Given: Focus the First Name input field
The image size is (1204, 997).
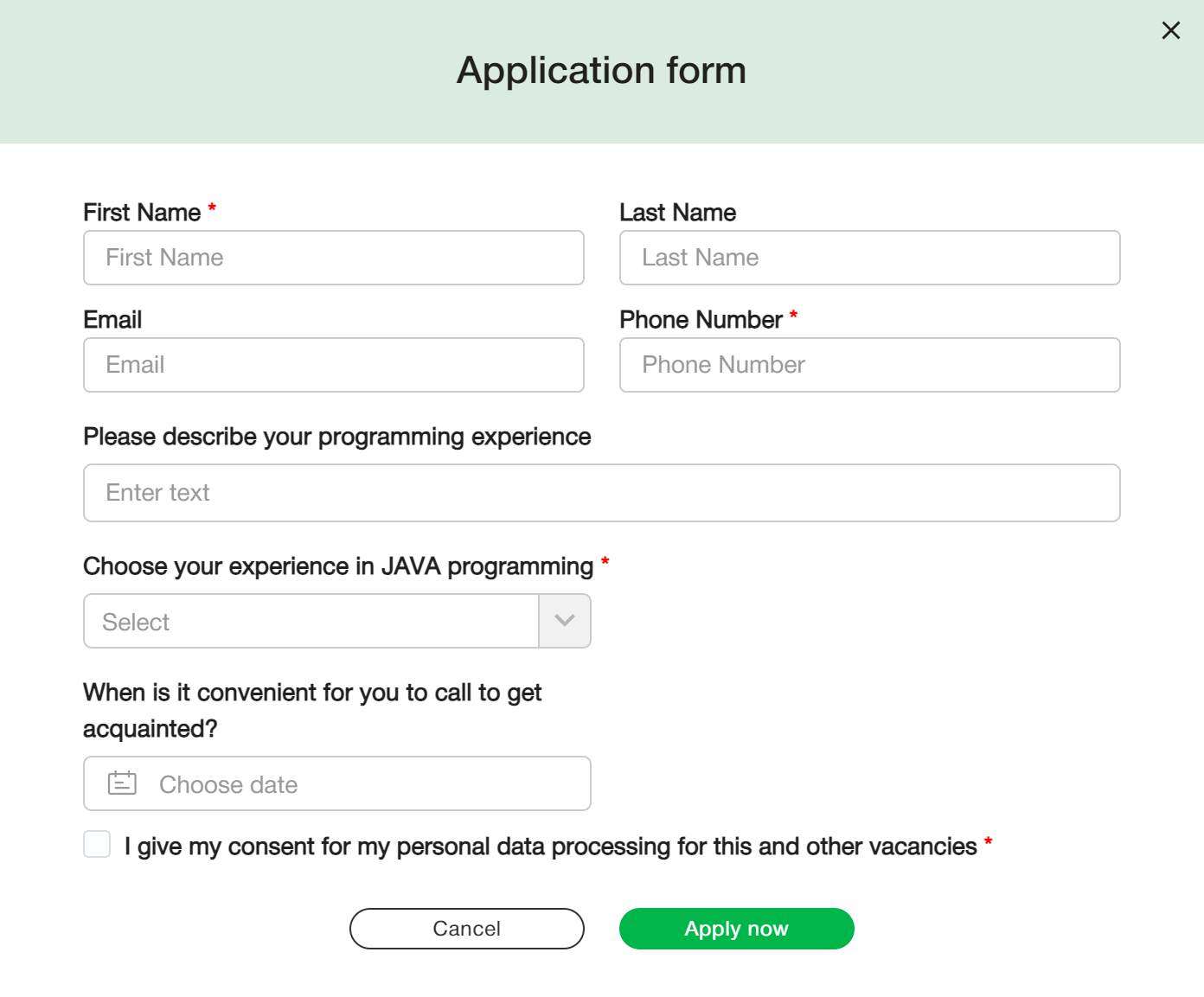Looking at the screenshot, I should click(x=334, y=258).
